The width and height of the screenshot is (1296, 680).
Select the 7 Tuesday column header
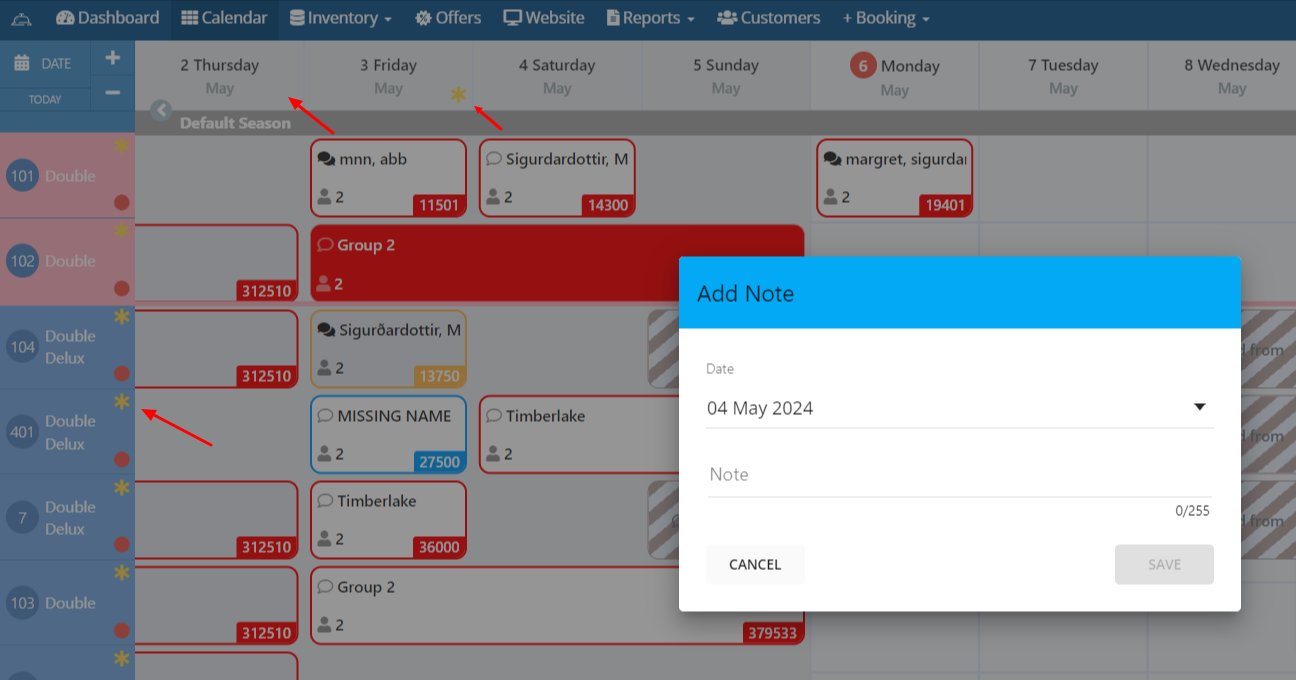(1063, 76)
